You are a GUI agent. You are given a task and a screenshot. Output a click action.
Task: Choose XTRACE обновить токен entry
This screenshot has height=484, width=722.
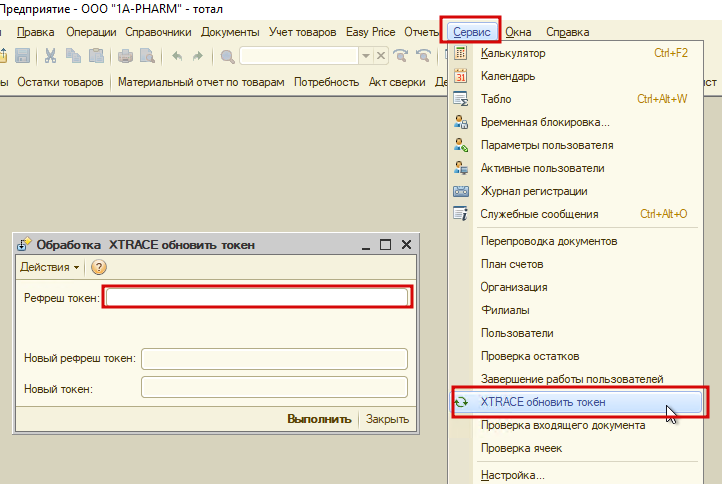576,402
